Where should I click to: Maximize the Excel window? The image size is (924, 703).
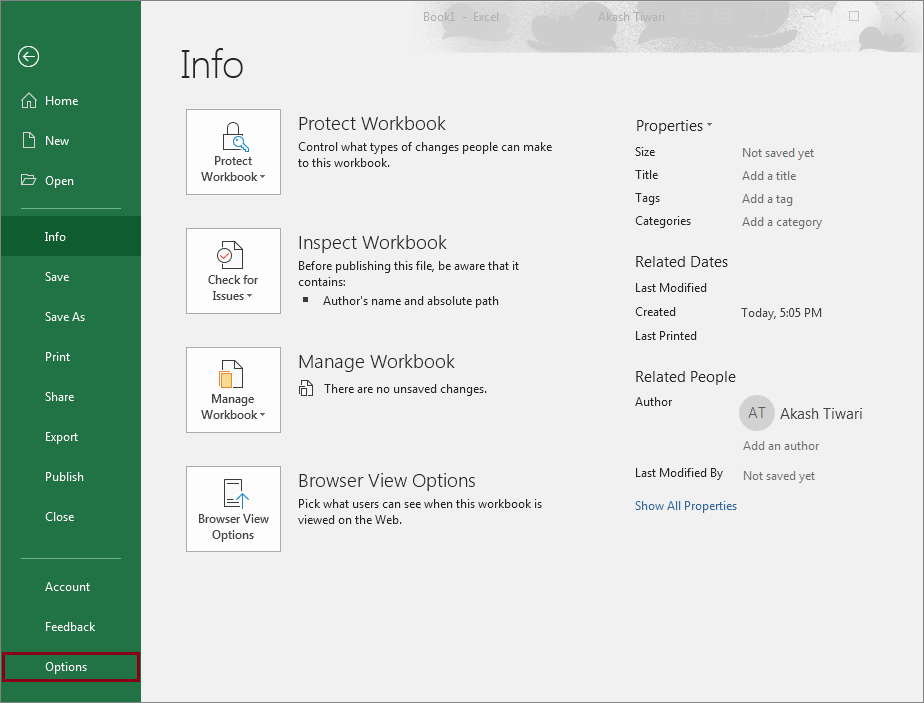(854, 16)
